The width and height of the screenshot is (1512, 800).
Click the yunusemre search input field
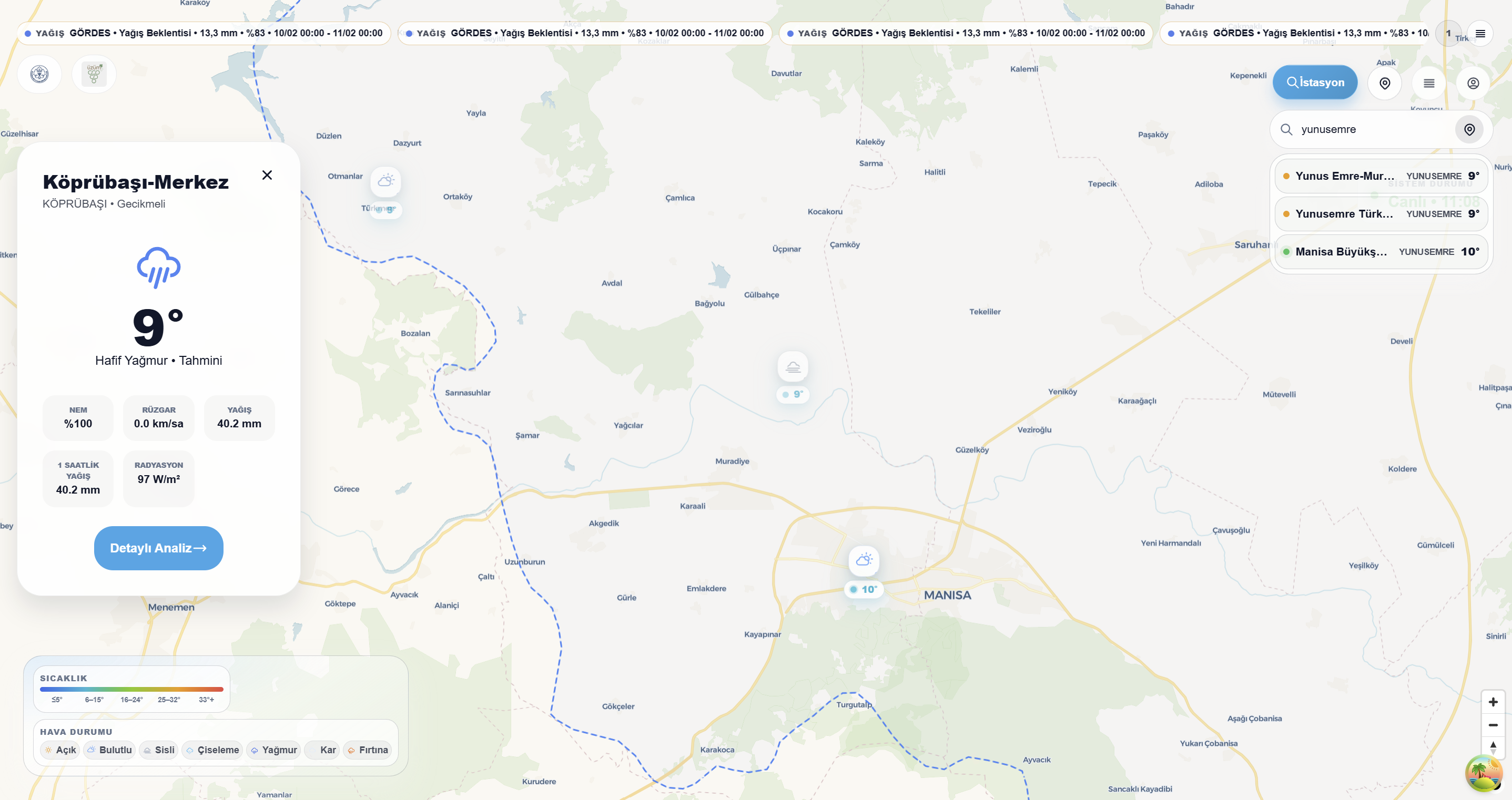coord(1374,130)
